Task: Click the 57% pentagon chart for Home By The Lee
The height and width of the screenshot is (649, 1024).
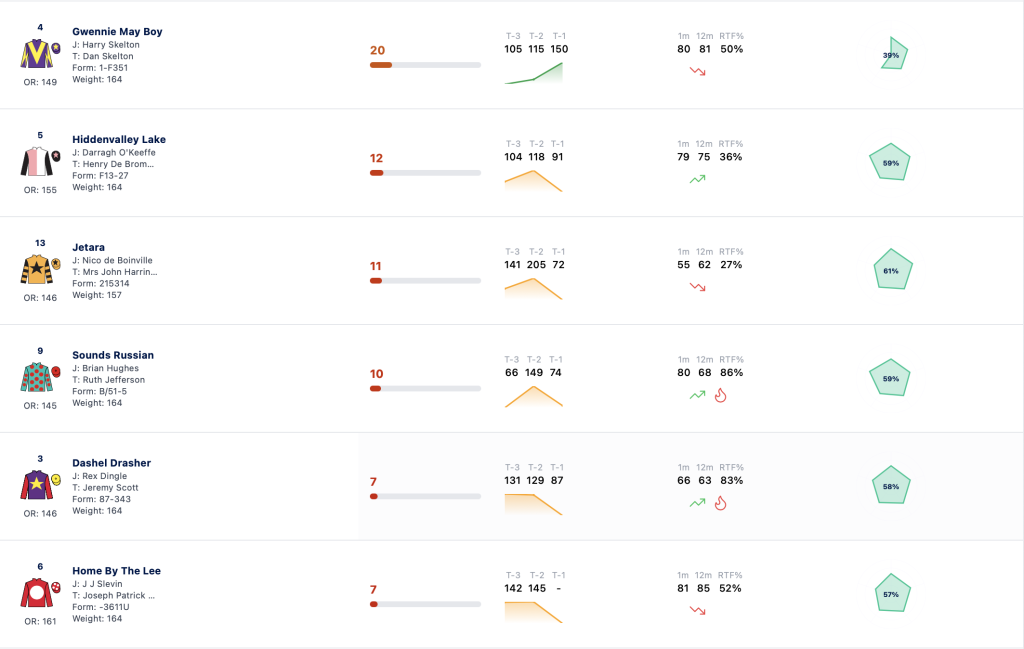Action: pyautogui.click(x=891, y=593)
